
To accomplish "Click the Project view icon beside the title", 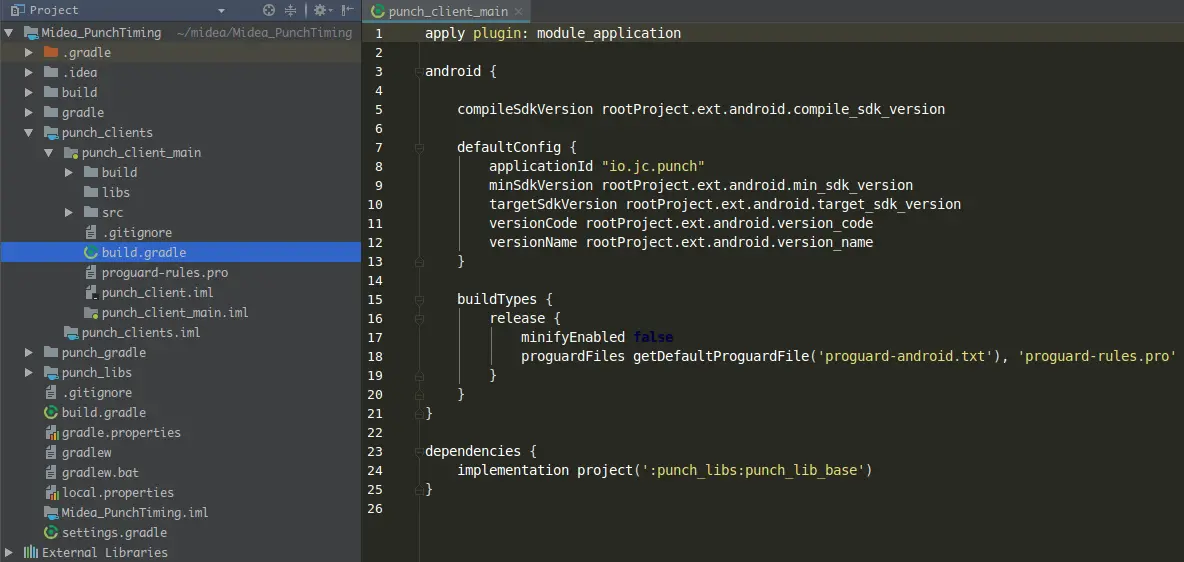I will [17, 11].
